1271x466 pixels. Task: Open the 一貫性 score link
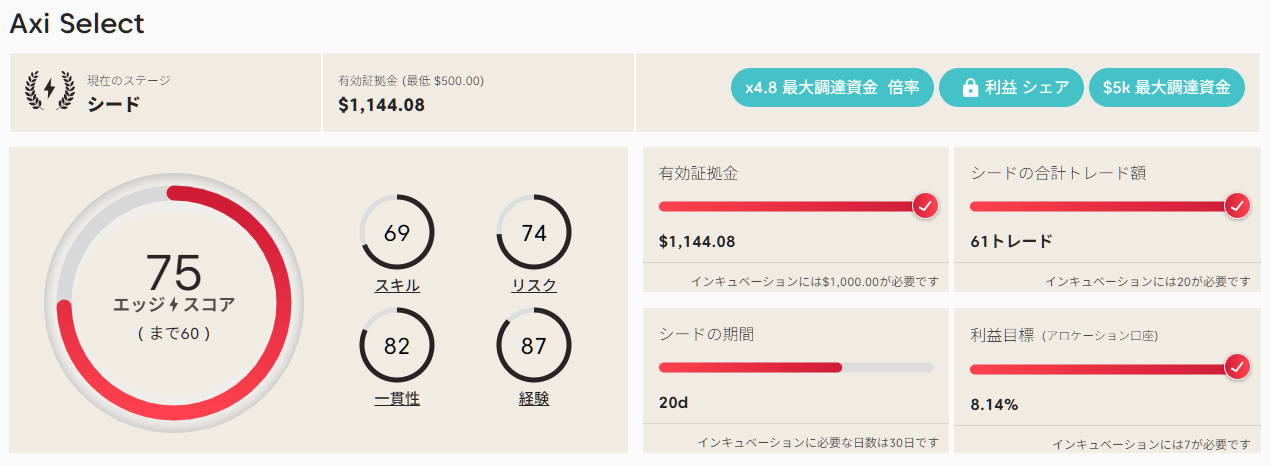[x=397, y=399]
